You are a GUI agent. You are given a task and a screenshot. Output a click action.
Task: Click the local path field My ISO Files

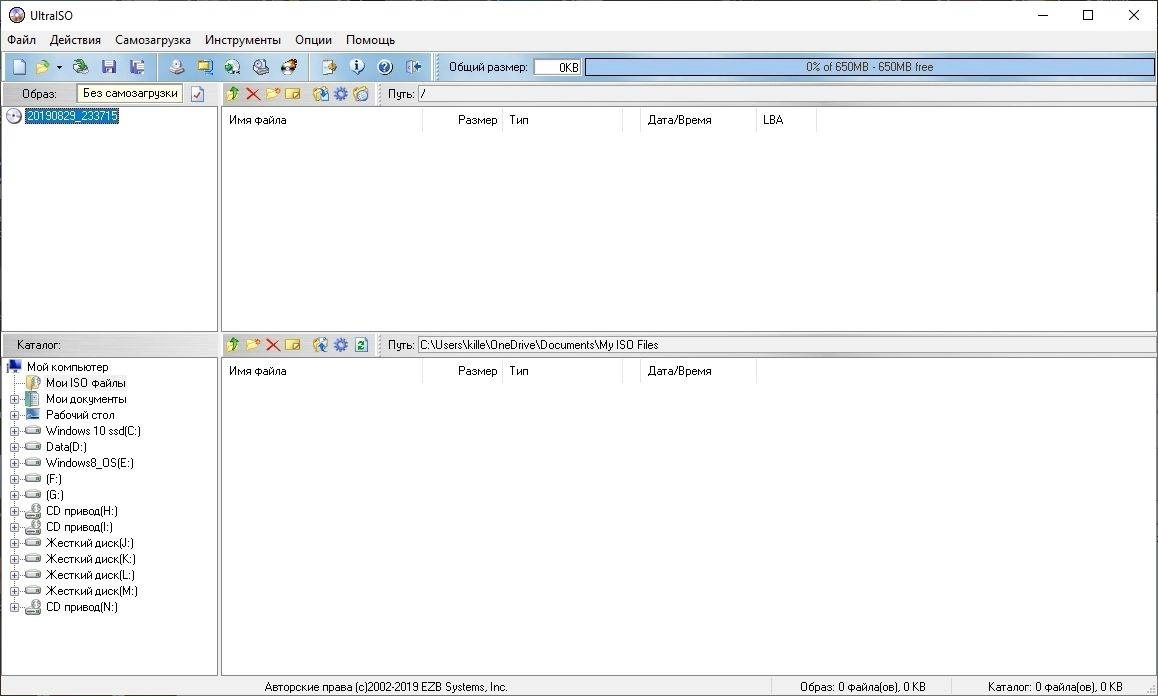(787, 345)
